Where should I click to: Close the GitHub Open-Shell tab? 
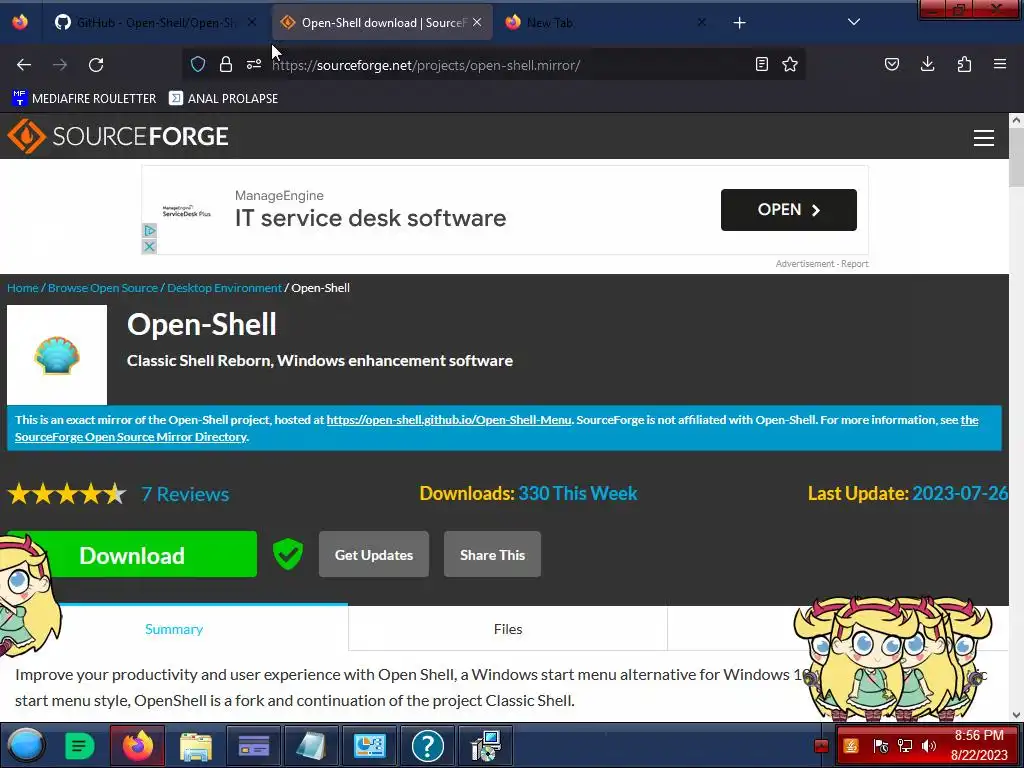252,23
